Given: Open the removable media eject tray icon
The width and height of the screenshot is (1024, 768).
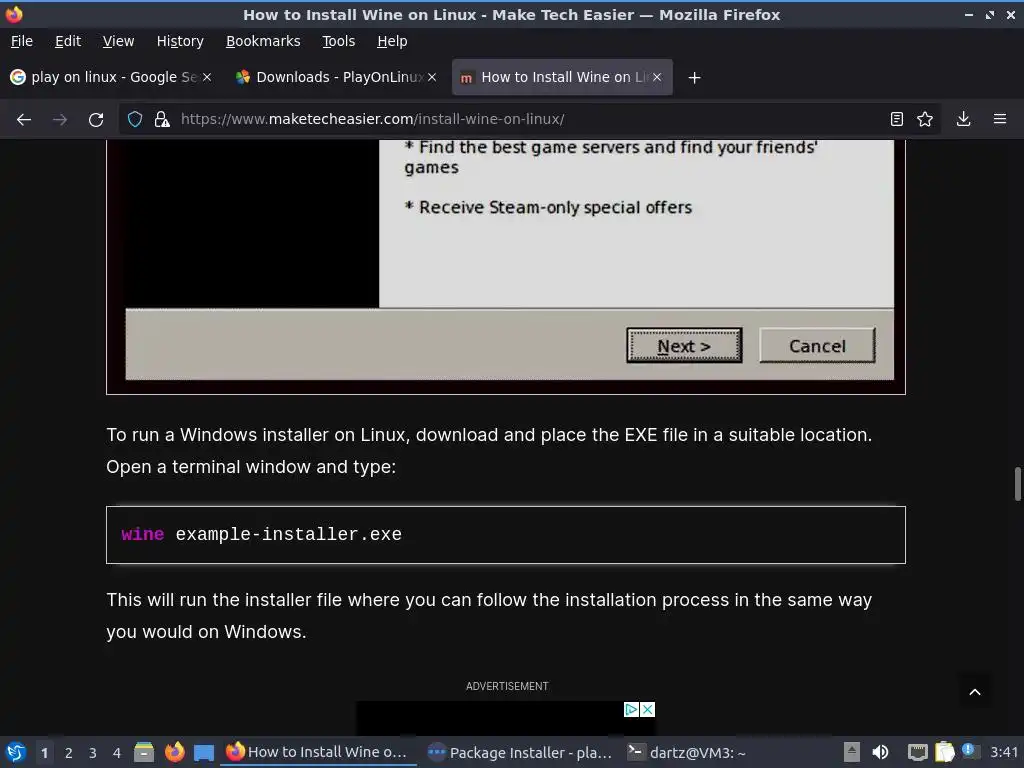Looking at the screenshot, I should pos(852,752).
